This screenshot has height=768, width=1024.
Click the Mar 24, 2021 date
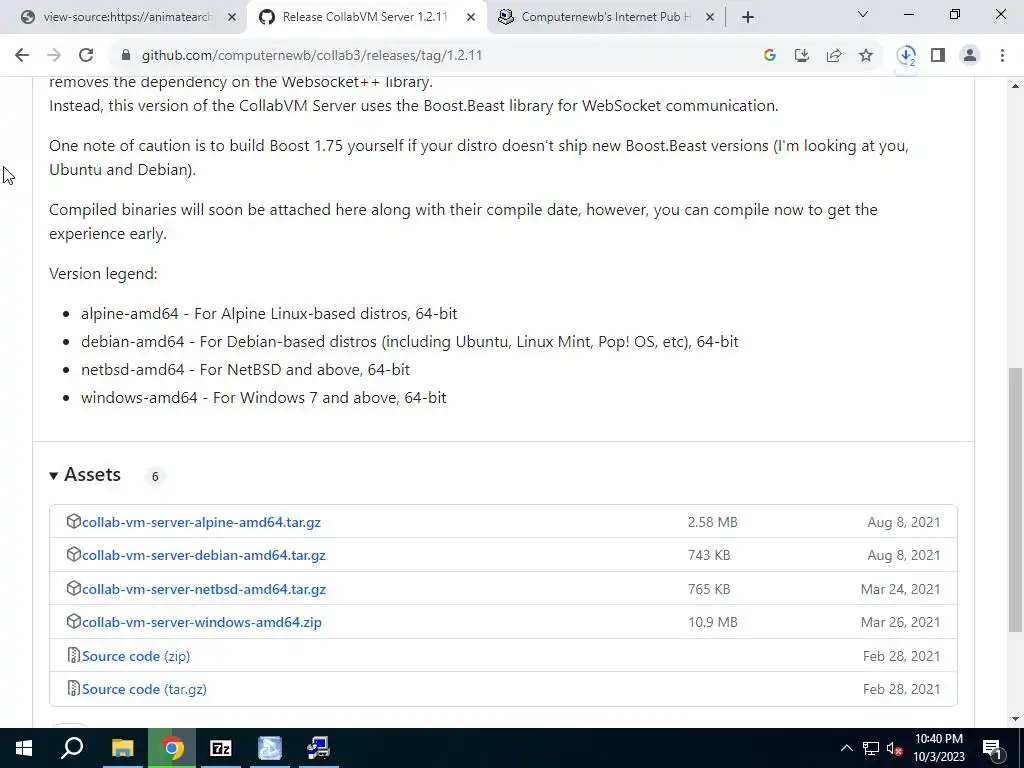tap(901, 589)
